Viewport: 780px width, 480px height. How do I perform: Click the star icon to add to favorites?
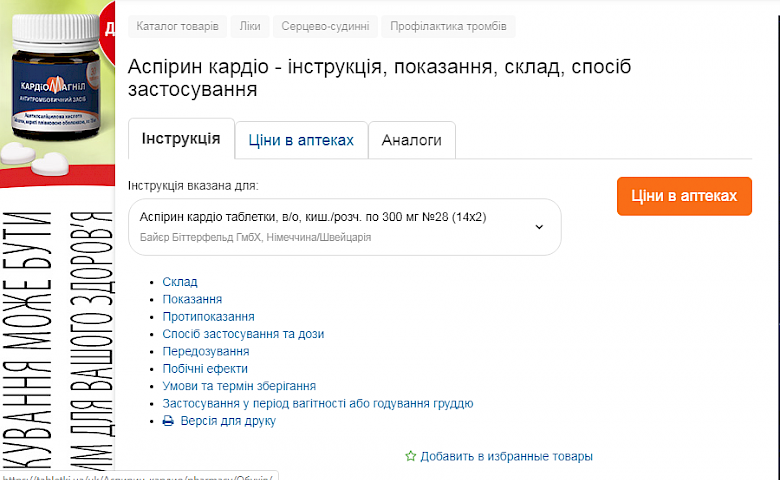(x=410, y=456)
